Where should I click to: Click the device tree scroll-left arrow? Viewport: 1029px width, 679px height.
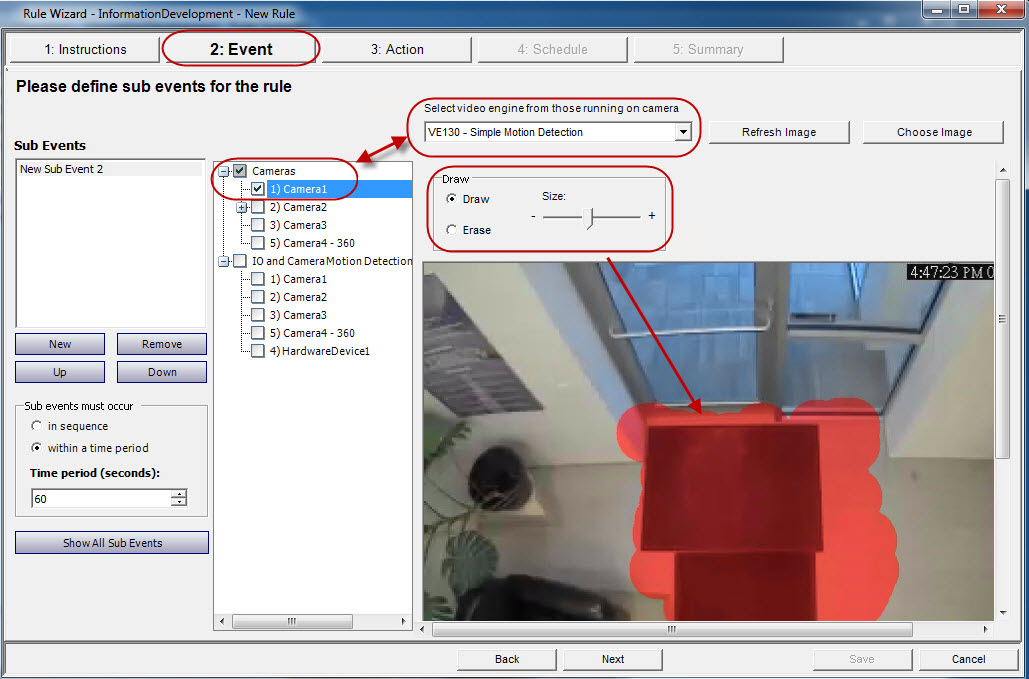(222, 621)
